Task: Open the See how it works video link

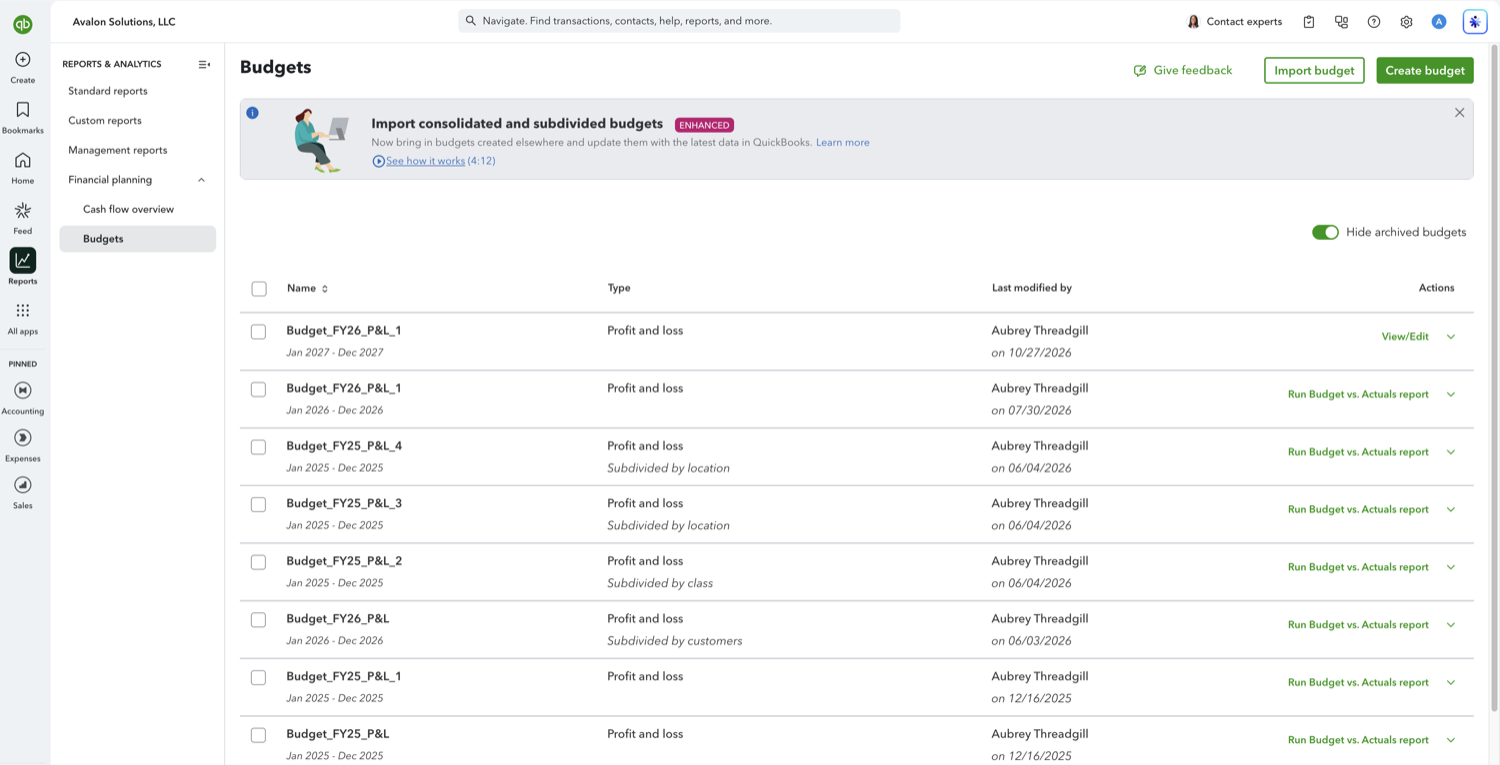Action: coord(425,161)
